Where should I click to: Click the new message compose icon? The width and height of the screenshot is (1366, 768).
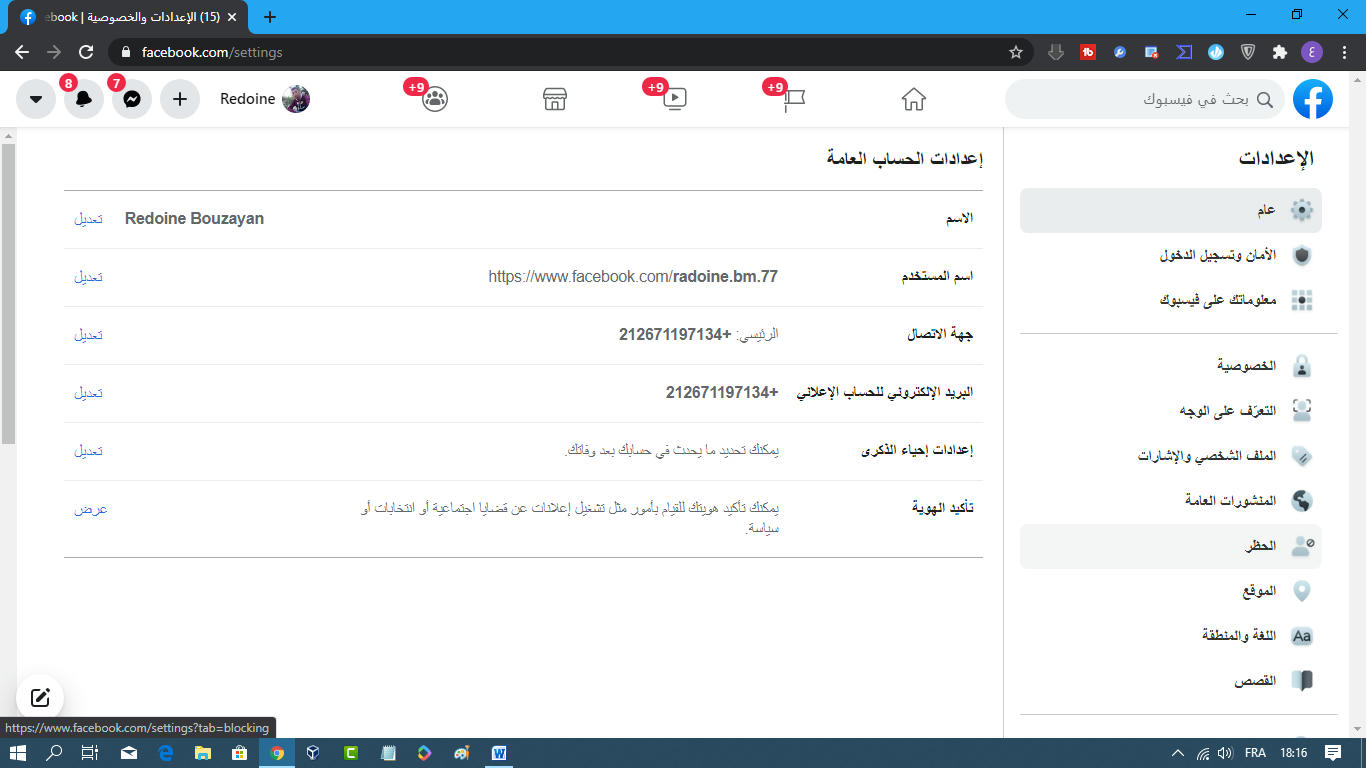point(40,698)
